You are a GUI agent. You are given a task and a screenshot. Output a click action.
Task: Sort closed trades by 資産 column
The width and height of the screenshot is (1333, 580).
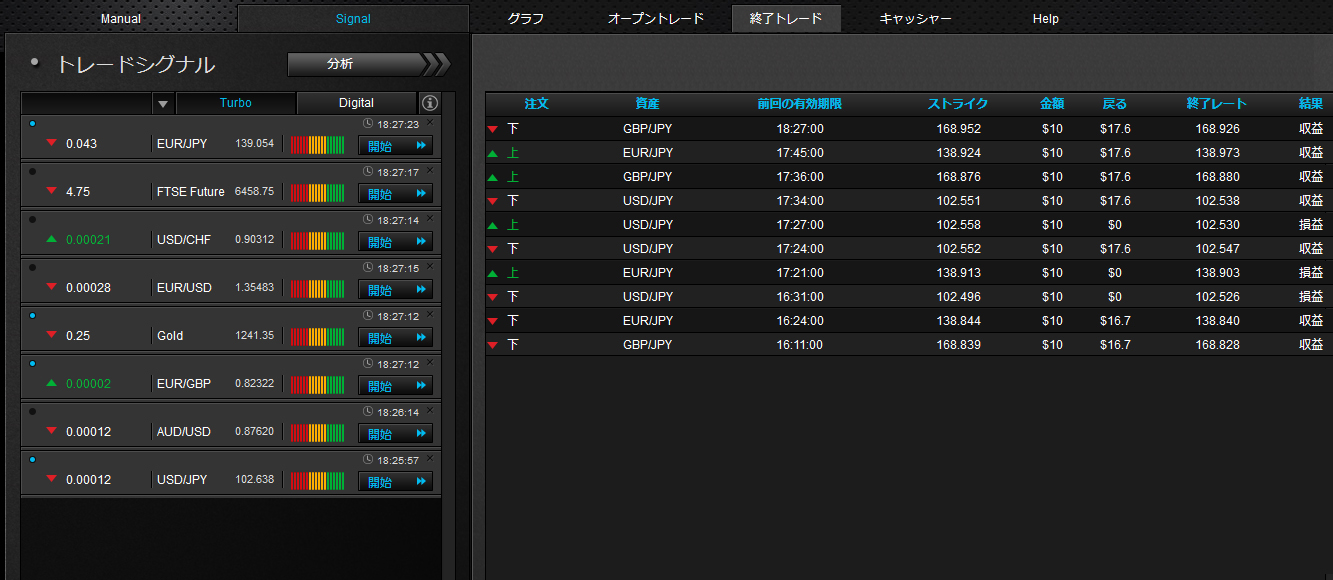point(647,104)
